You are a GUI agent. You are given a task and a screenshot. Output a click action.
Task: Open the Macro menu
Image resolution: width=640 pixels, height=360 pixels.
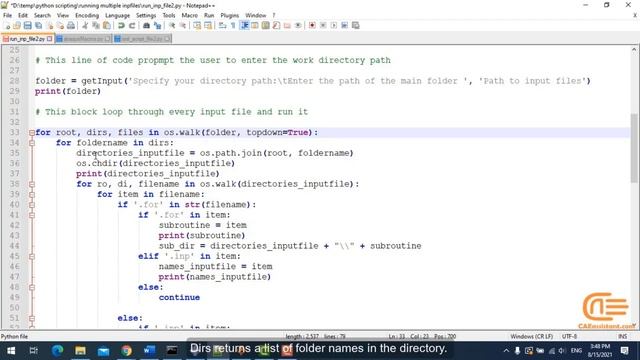point(189,16)
